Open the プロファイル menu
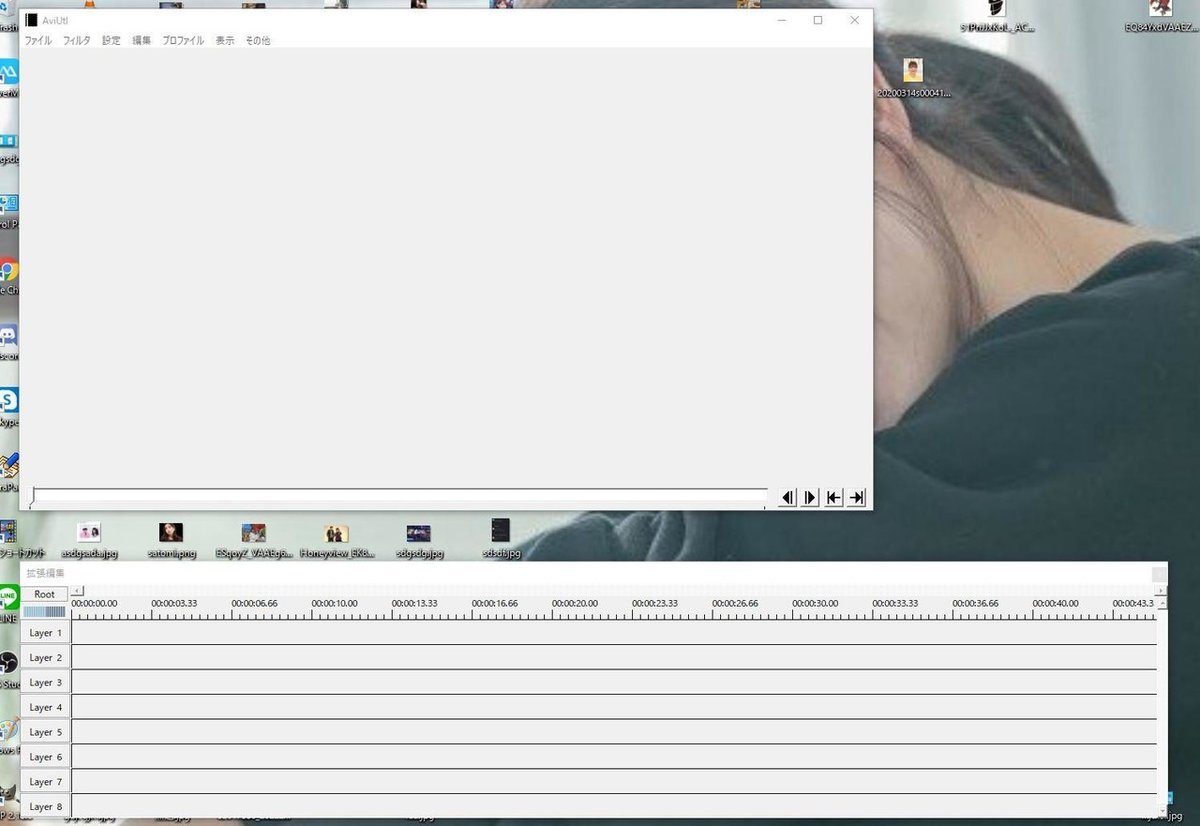 (x=183, y=41)
